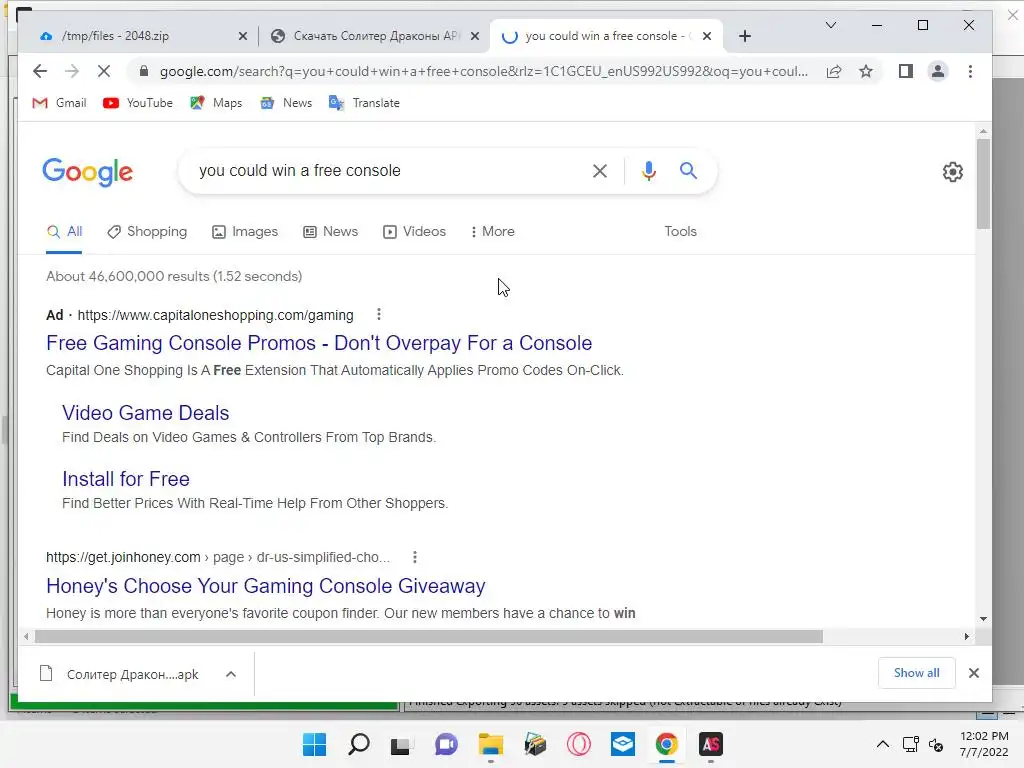Viewport: 1024px width, 768px height.
Task: Open options dots beside joinhoney result
Action: pos(415,557)
